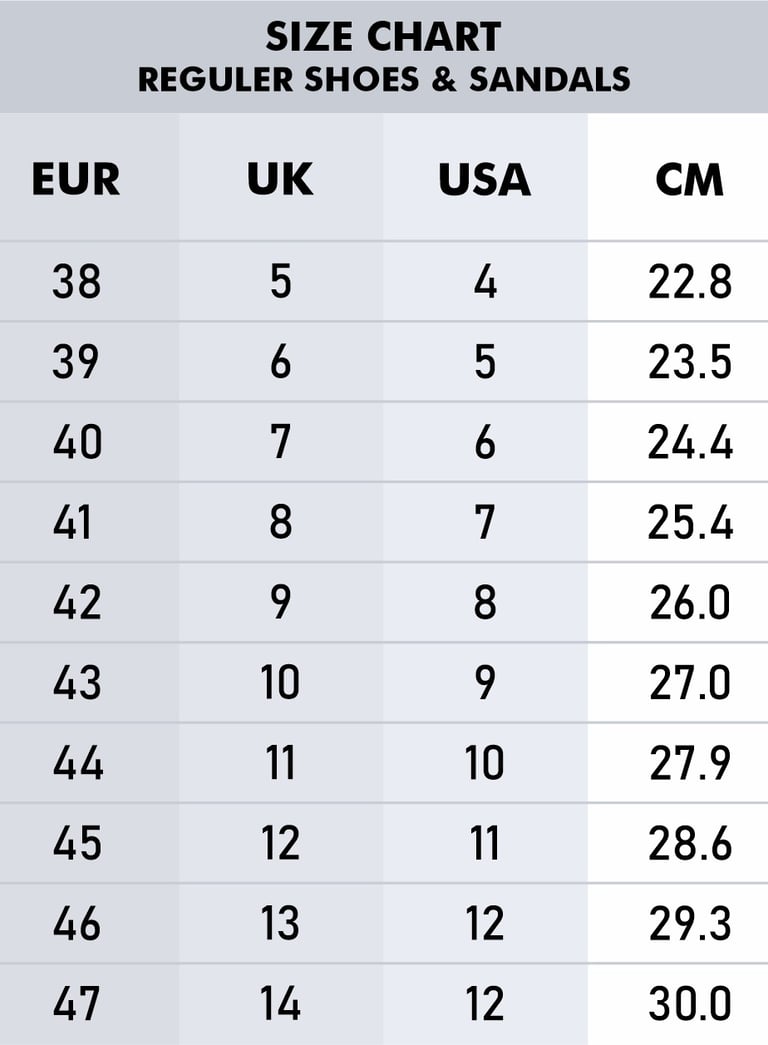The height and width of the screenshot is (1045, 768).
Task: Select the EUR column header
Action: (x=76, y=179)
